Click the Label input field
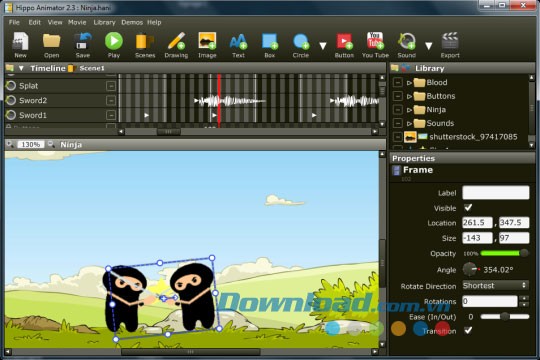 click(x=496, y=193)
